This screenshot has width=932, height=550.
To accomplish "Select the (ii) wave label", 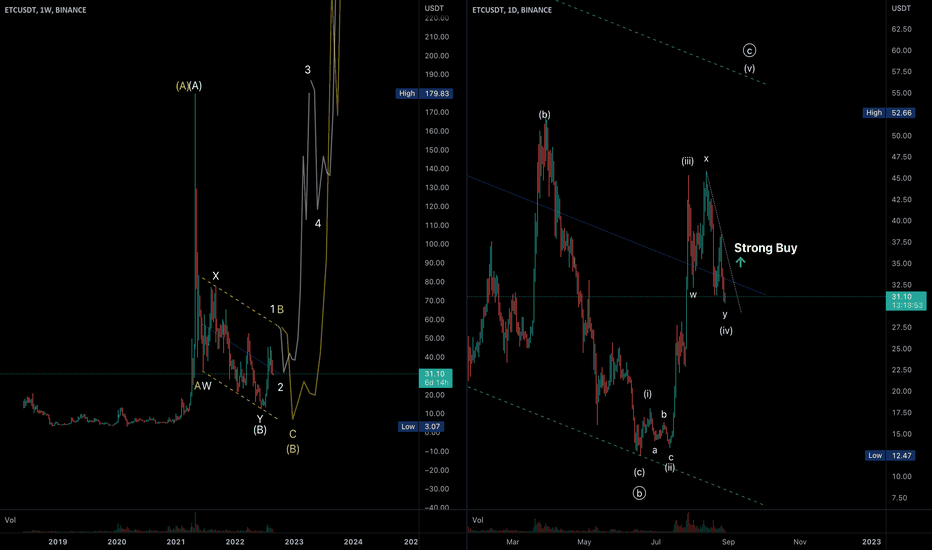I will [670, 467].
